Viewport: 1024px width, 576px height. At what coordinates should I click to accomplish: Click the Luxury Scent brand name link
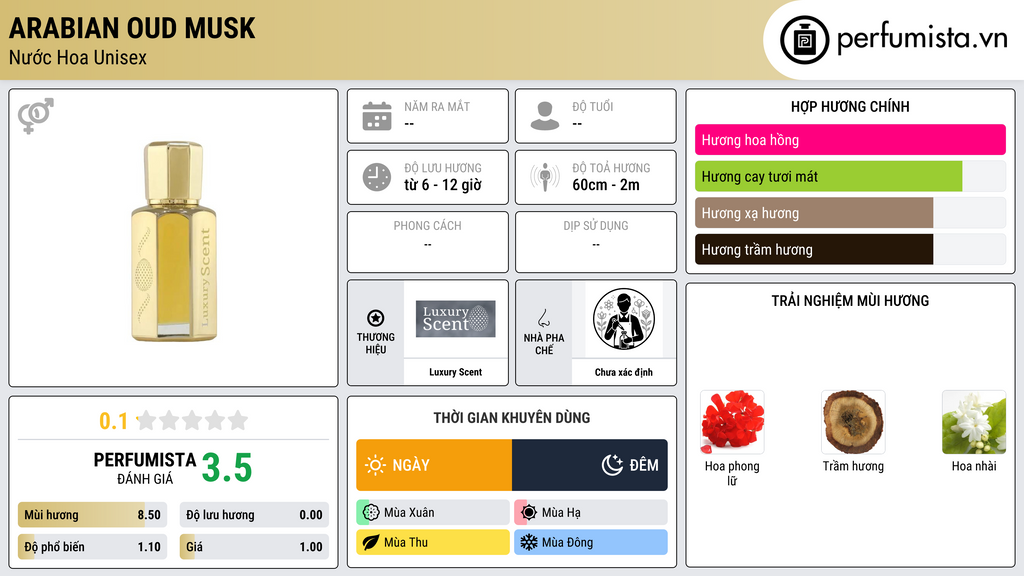pos(455,372)
